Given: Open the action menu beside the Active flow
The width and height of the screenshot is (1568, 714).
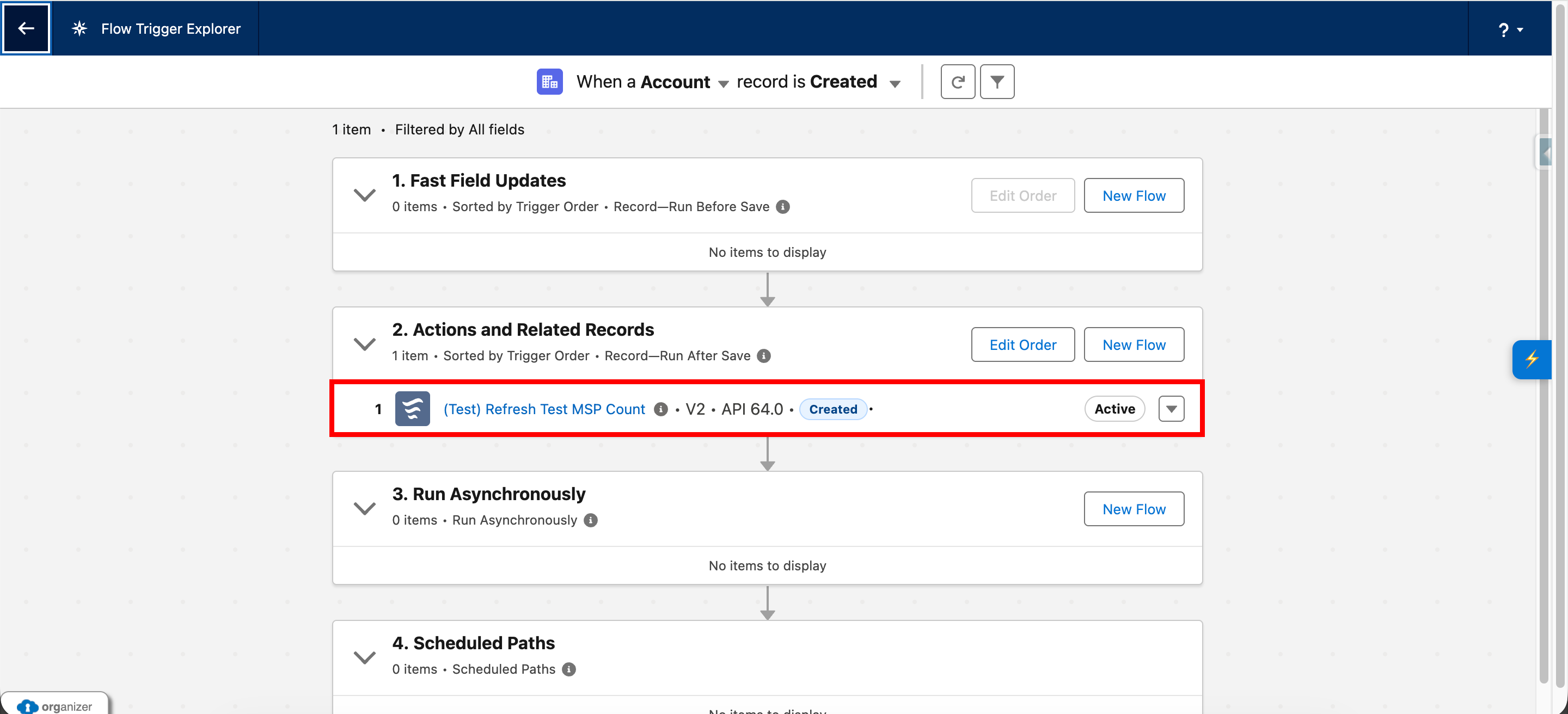Looking at the screenshot, I should (x=1171, y=408).
